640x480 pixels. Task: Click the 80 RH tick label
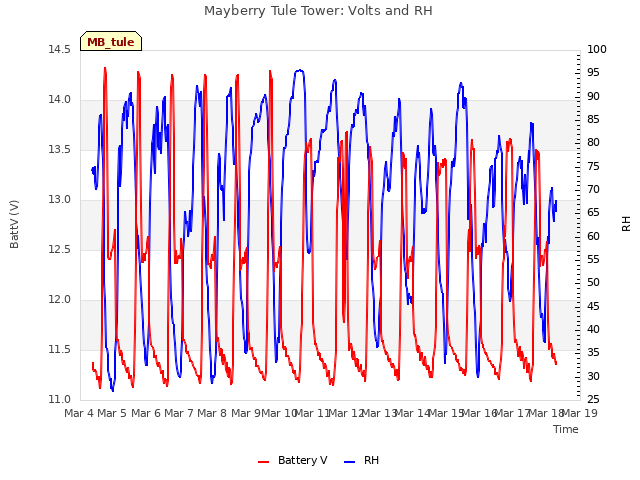[x=593, y=143]
